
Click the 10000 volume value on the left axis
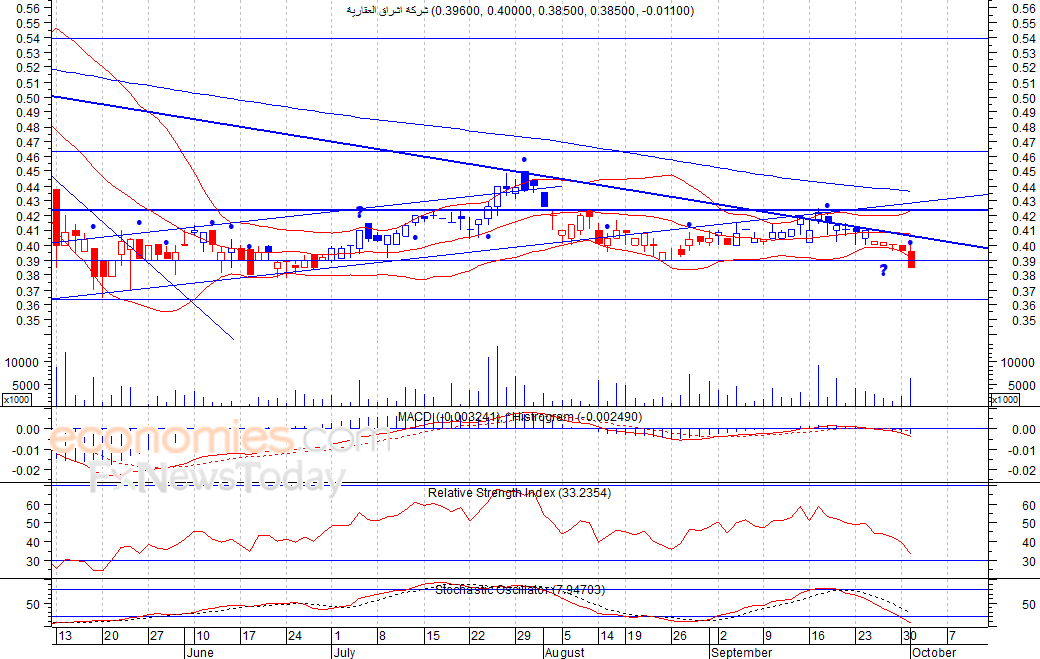tap(23, 363)
